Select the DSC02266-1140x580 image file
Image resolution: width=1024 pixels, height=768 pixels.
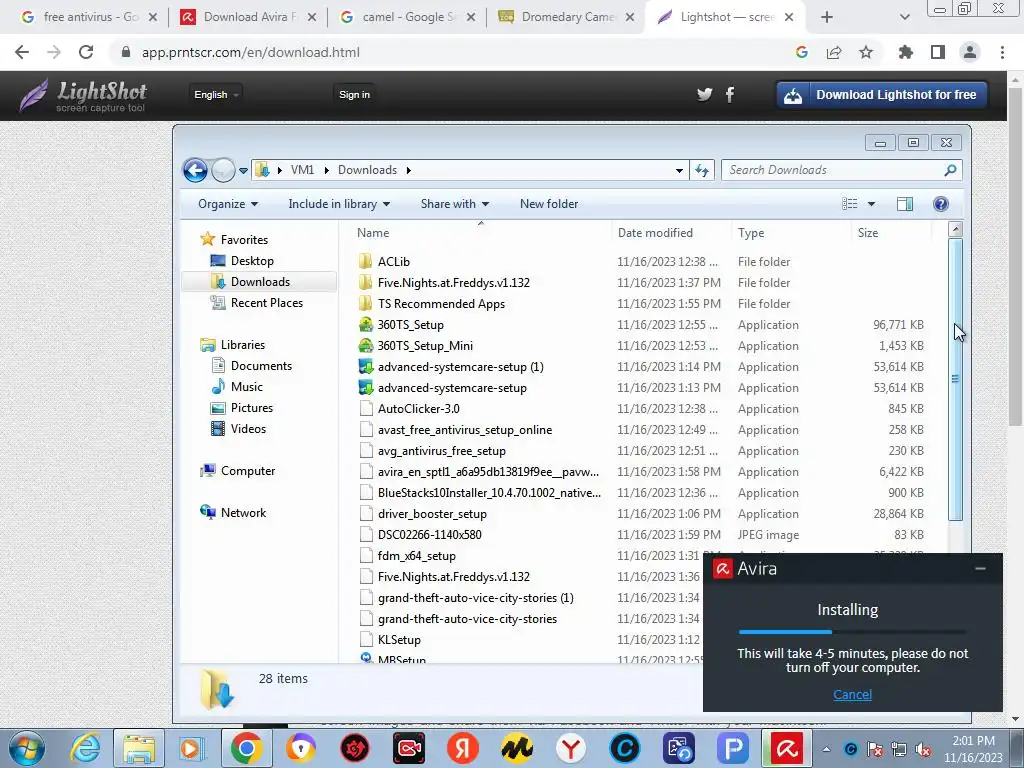coord(429,535)
